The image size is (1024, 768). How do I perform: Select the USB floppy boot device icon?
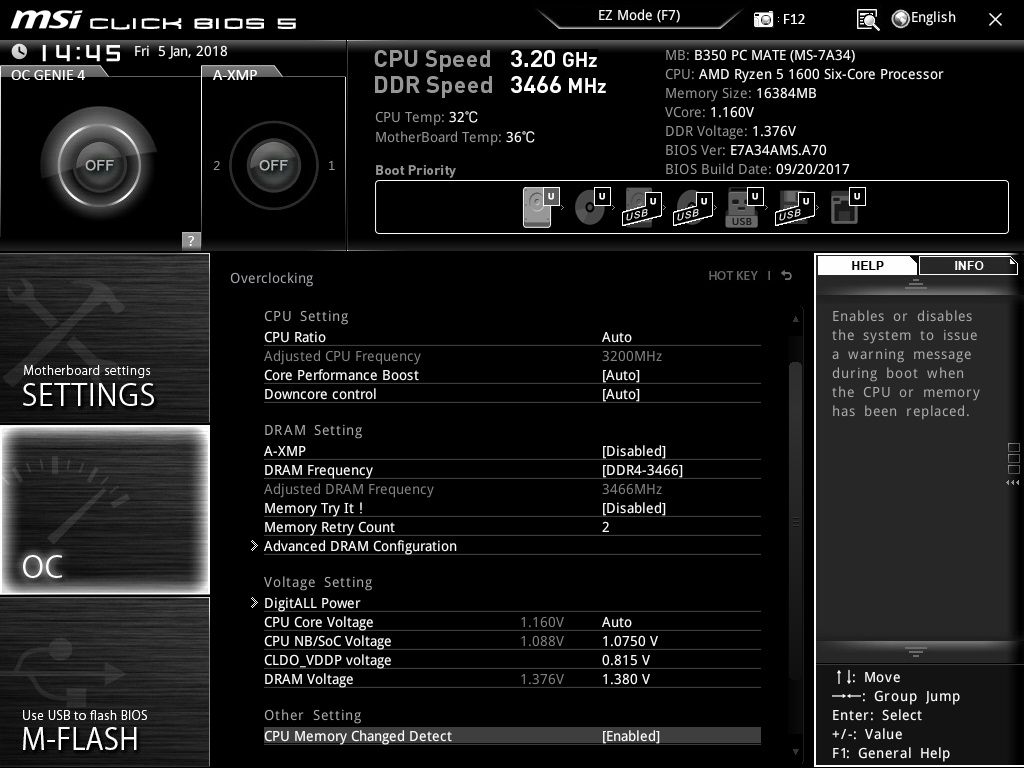point(795,206)
